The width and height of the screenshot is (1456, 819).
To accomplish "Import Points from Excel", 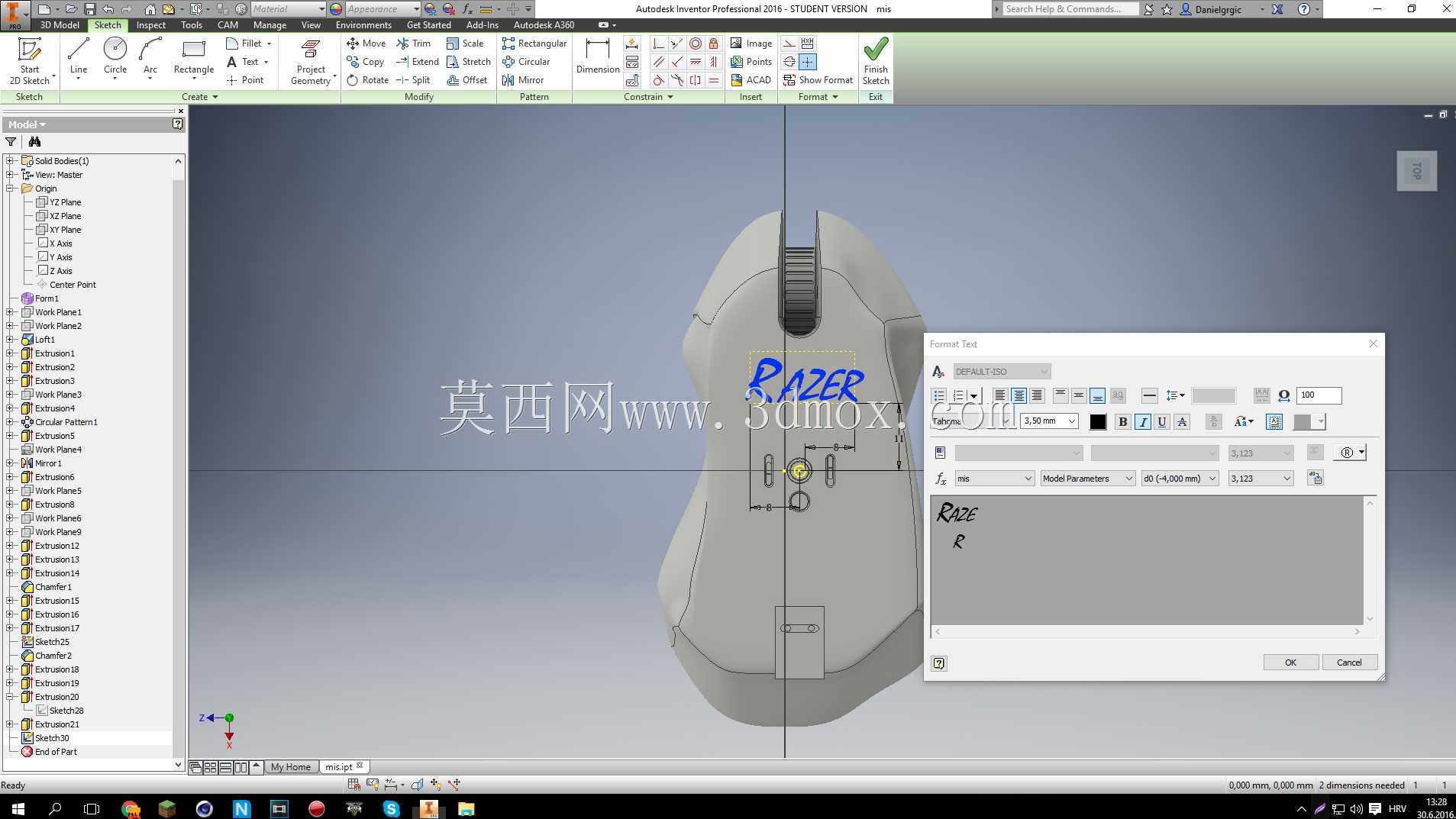I will [751, 62].
